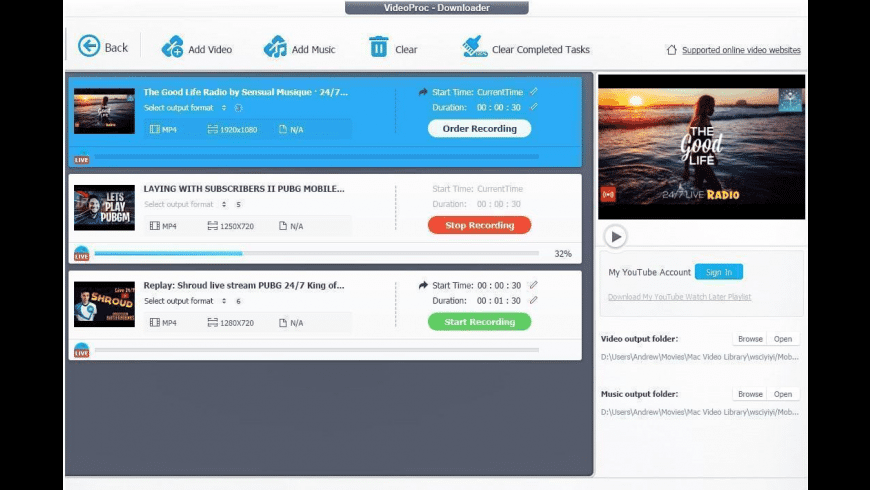Click LIVE badge on Shroud stream row

click(x=82, y=350)
